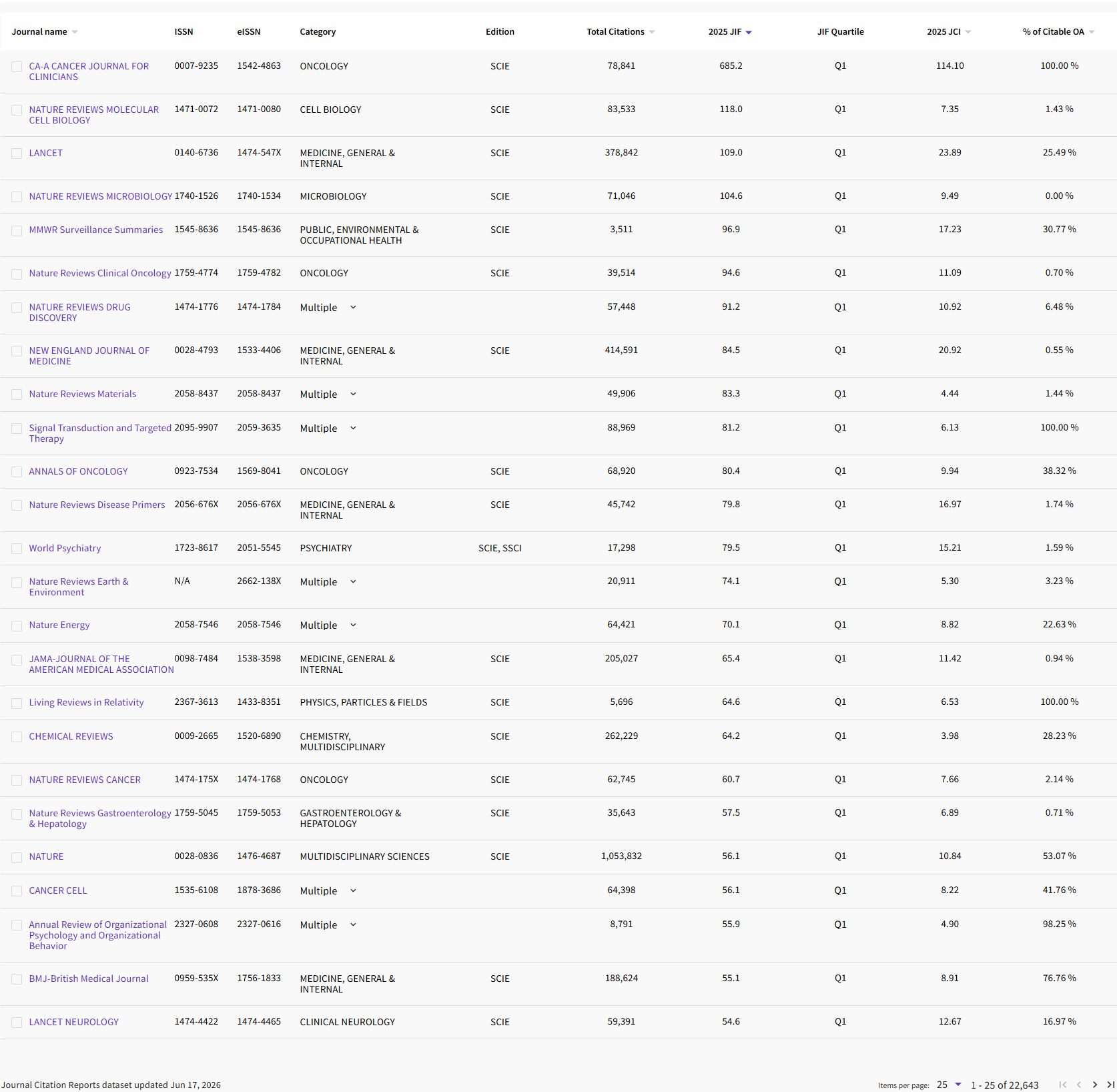Open the LANCET NEUROLOGY journal link
The width and height of the screenshot is (1117, 1092).
point(73,1023)
